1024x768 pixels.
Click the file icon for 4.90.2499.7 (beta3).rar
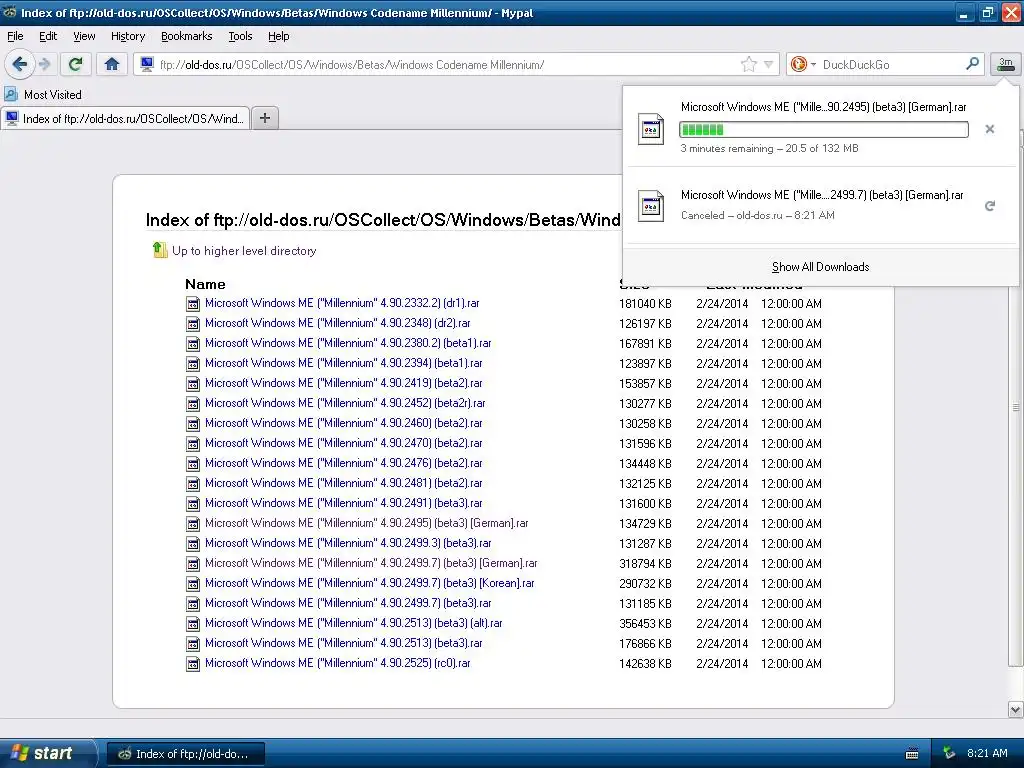(x=193, y=604)
